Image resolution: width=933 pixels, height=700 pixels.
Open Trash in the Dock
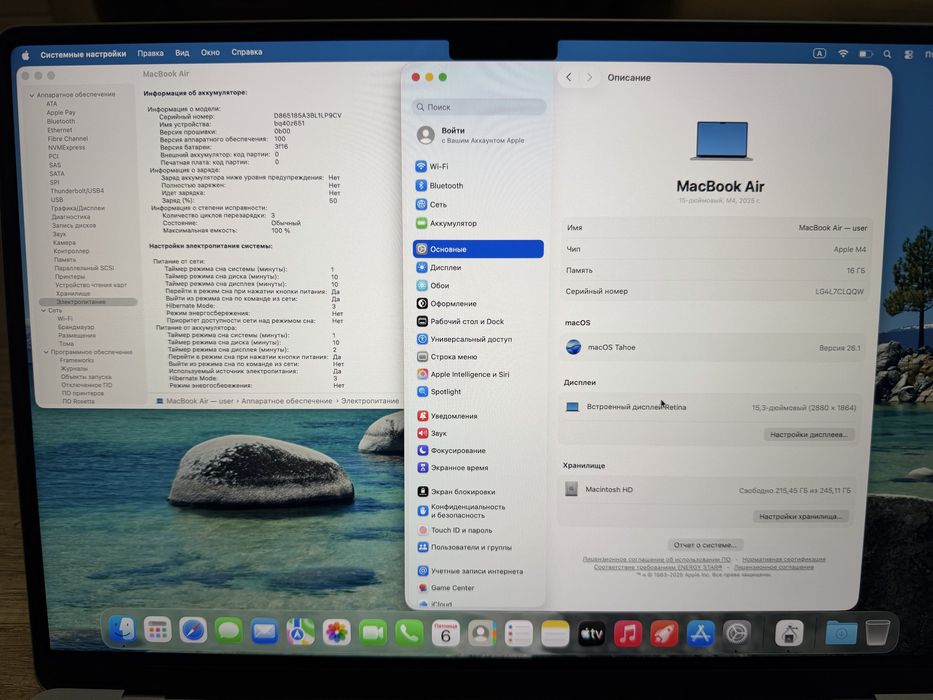pos(876,633)
